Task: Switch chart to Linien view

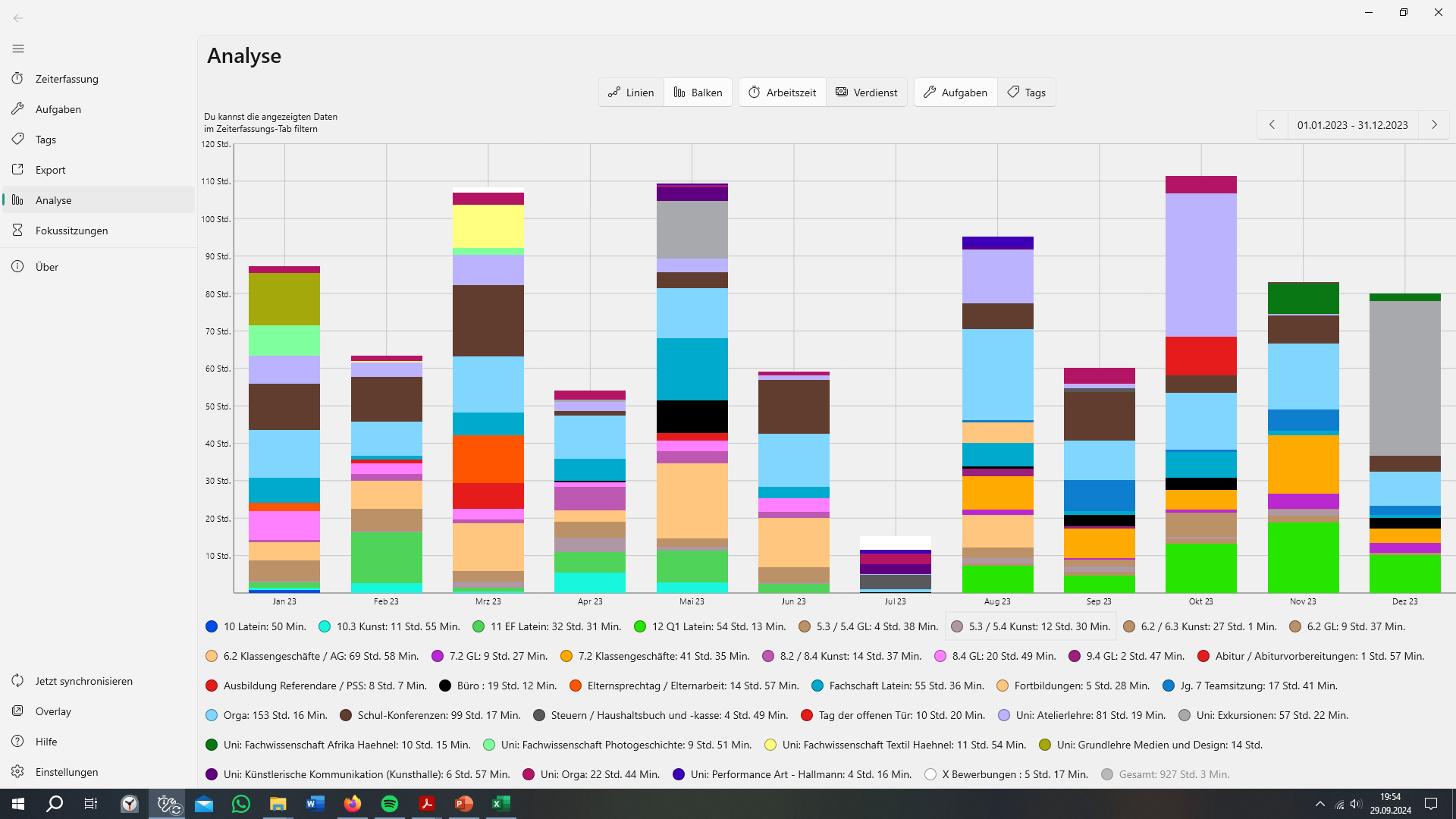Action: pyautogui.click(x=631, y=93)
